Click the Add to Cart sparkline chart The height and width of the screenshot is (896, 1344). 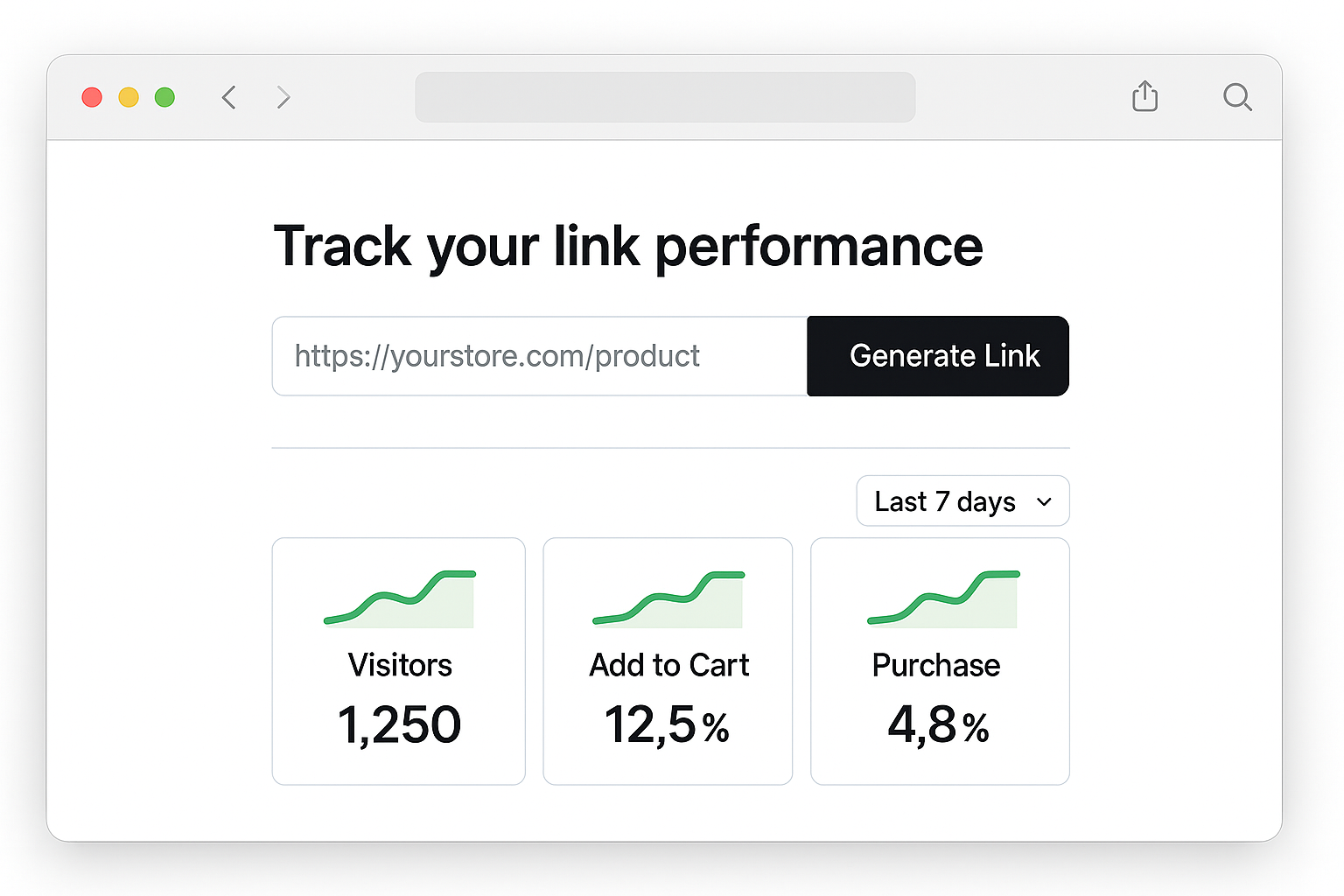(668, 599)
